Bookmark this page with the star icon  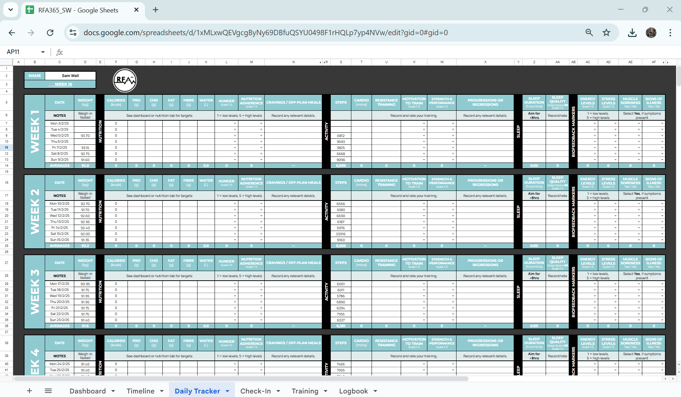(x=606, y=33)
